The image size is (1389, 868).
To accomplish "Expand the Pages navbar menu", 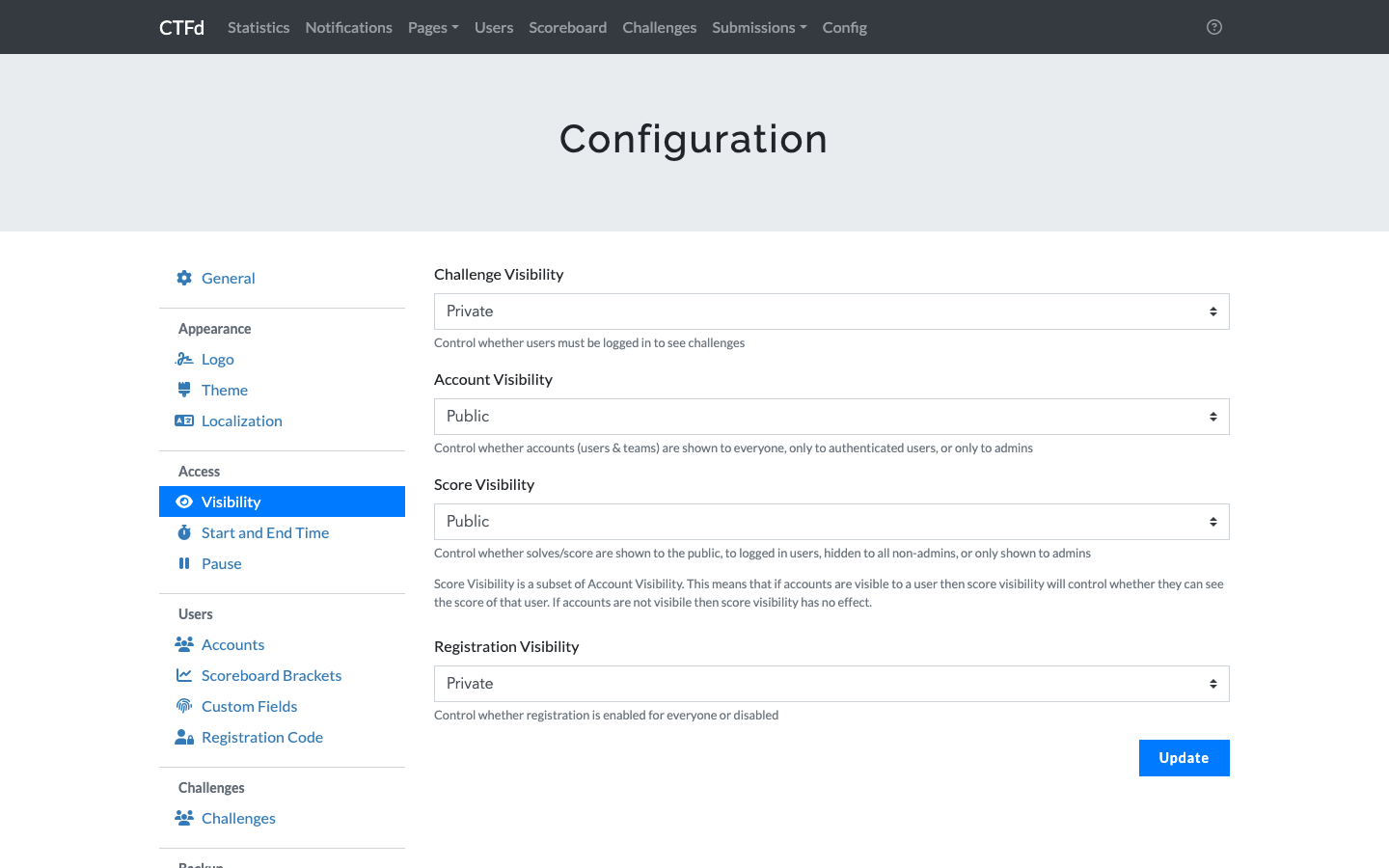I will (x=433, y=27).
